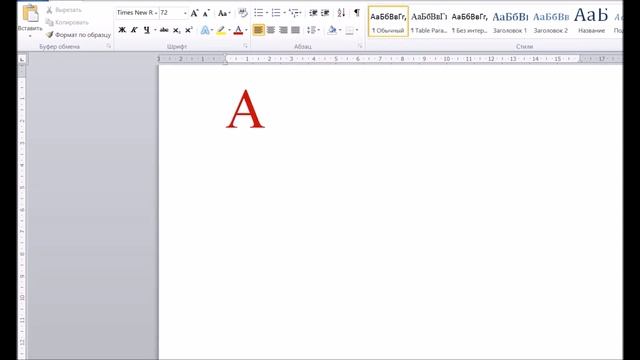
Task: Click Формат по образцу format painter
Action: click(78, 35)
